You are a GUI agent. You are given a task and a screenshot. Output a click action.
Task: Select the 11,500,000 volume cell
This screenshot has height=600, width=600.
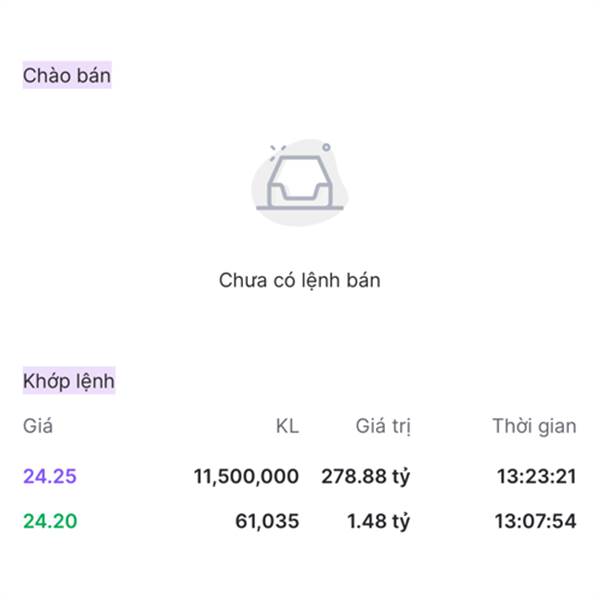click(x=246, y=477)
